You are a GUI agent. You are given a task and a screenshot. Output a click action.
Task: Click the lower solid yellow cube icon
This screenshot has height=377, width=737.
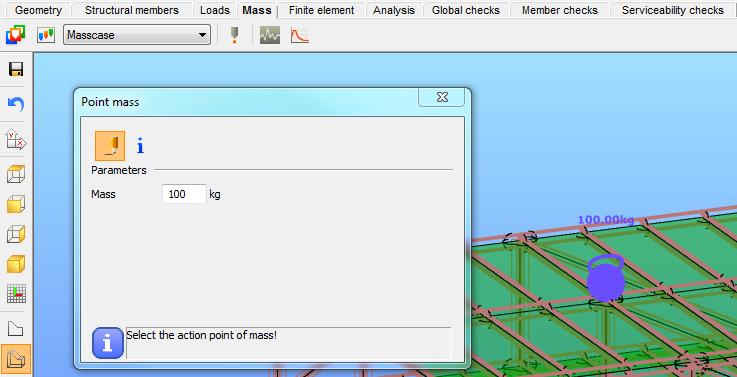[16, 264]
